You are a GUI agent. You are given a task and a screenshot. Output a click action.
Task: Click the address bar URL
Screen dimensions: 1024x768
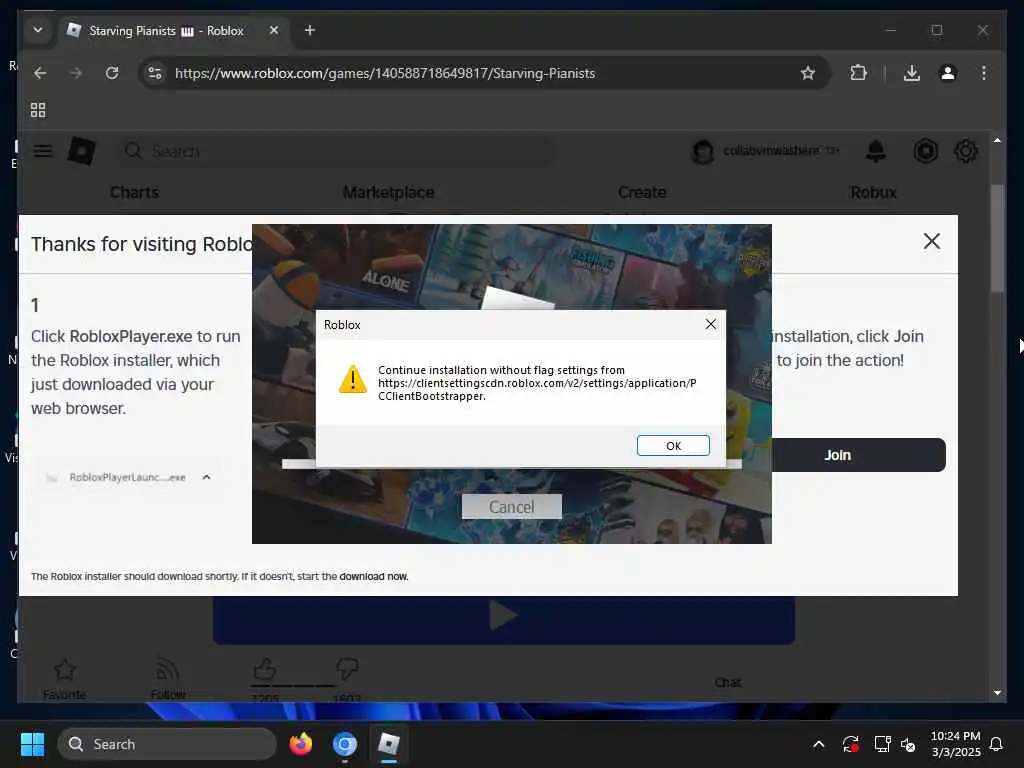385,73
